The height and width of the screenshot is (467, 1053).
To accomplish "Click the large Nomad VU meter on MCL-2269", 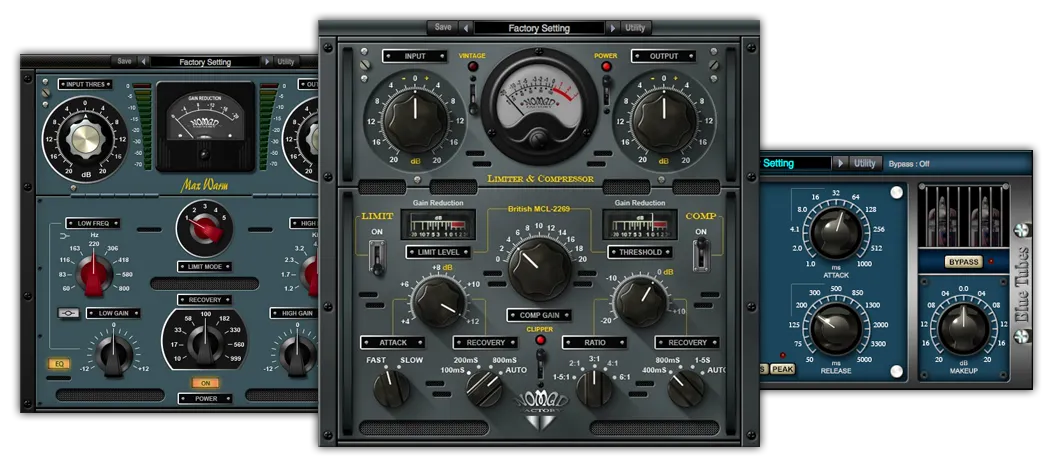I will 539,106.
